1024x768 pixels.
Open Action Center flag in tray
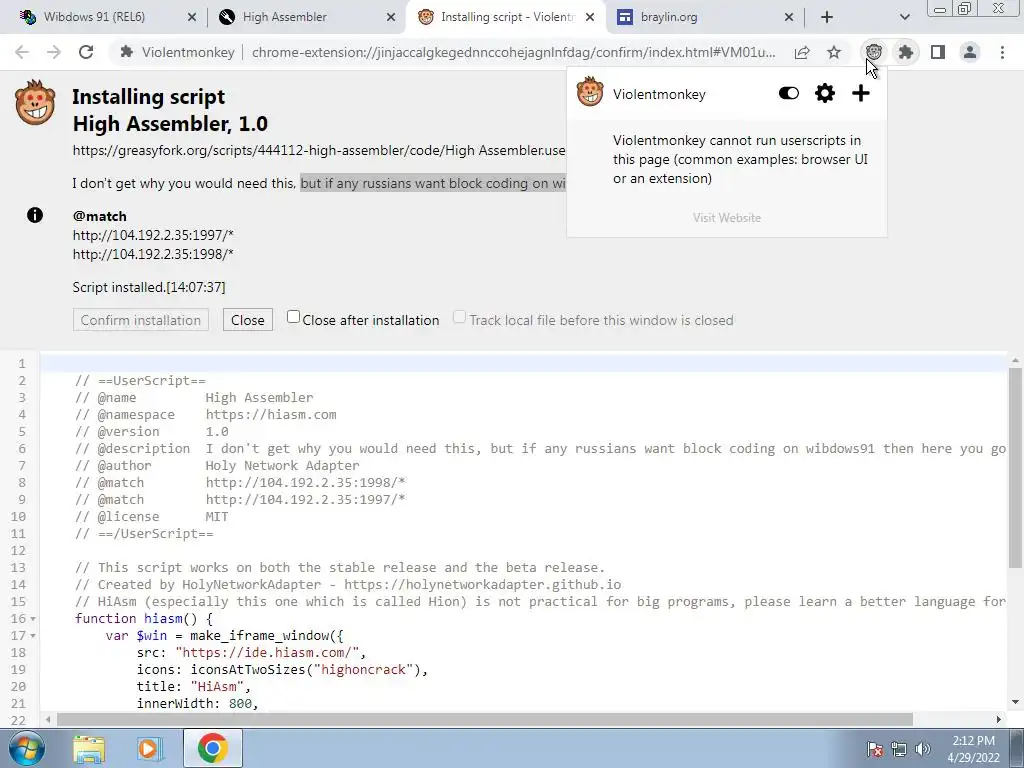tap(875, 749)
